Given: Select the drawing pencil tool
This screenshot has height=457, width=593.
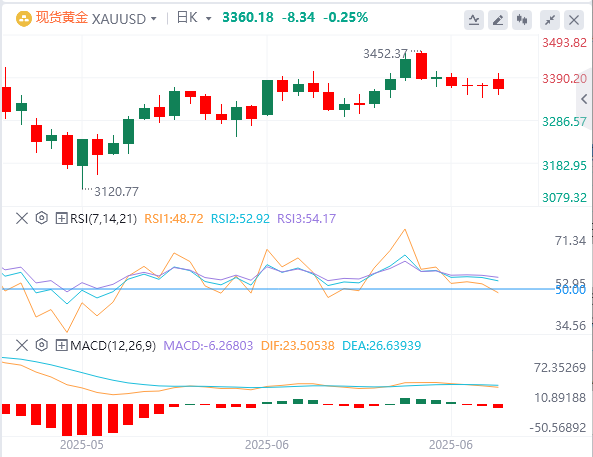Looking at the screenshot, I should click(498, 20).
